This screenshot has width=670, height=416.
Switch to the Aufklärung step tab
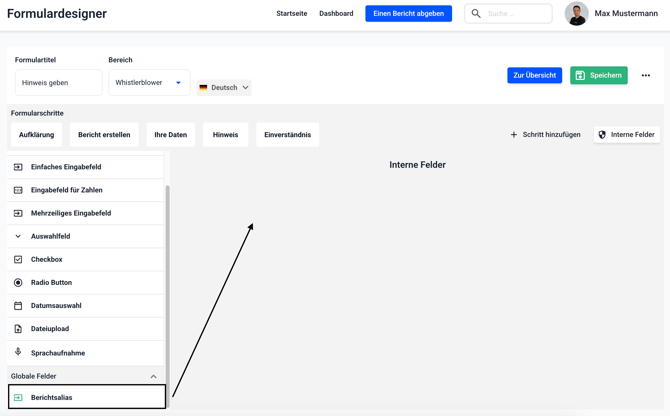point(37,135)
